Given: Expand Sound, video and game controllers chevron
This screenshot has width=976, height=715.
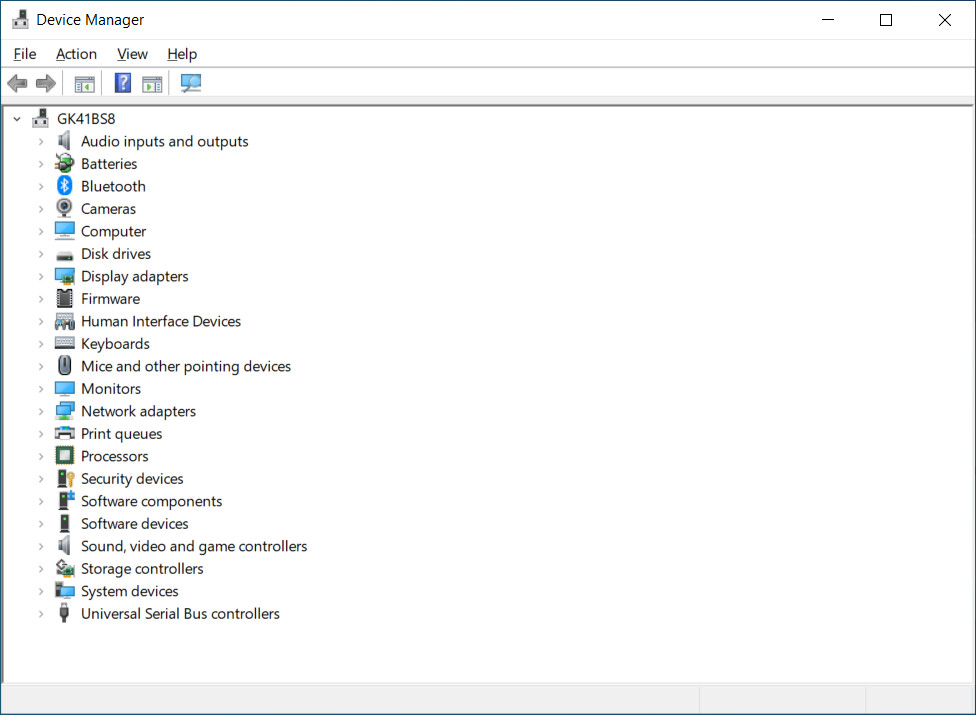Looking at the screenshot, I should [41, 546].
